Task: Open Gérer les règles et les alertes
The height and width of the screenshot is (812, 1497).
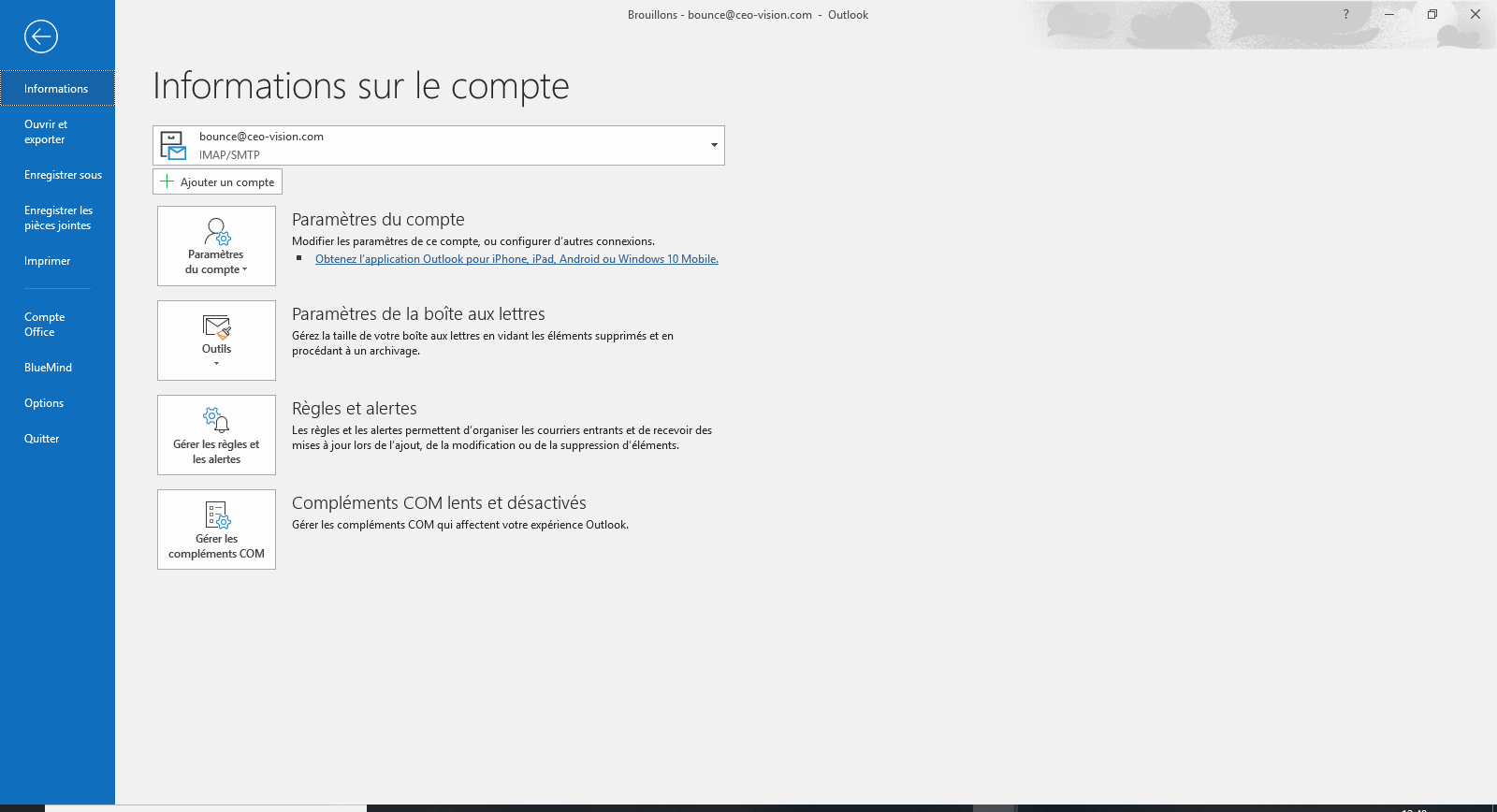Action: (x=216, y=435)
